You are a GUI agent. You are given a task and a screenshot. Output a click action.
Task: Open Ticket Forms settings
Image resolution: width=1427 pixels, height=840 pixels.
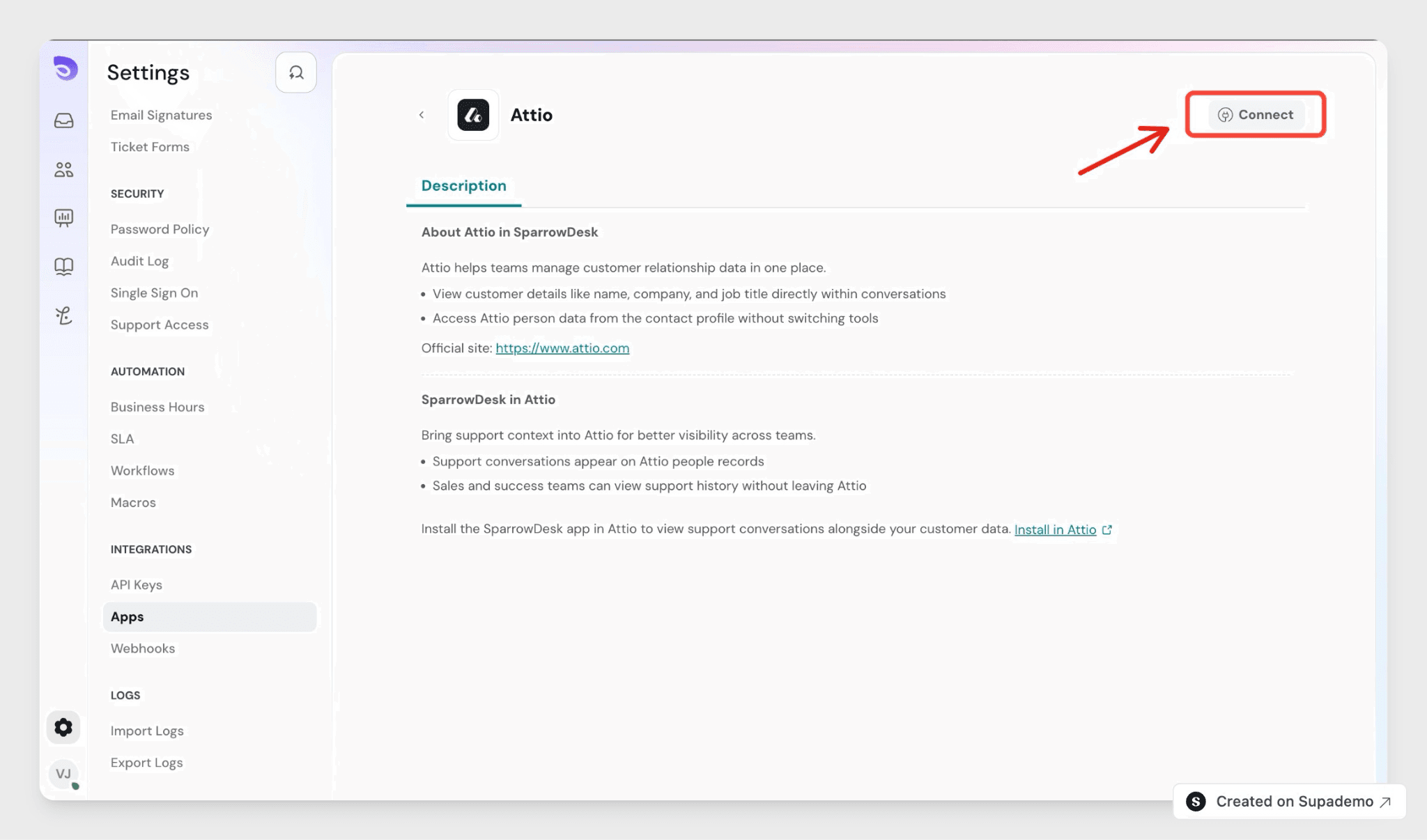click(x=150, y=147)
